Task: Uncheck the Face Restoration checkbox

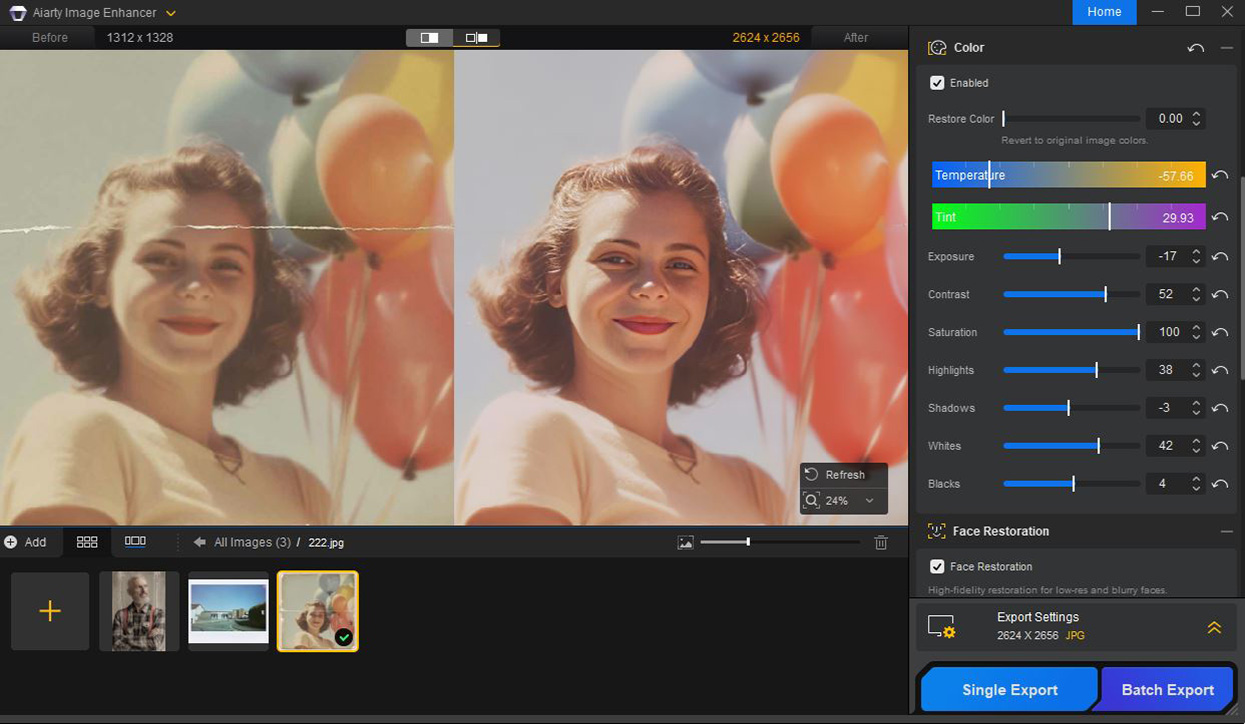Action: coord(937,567)
